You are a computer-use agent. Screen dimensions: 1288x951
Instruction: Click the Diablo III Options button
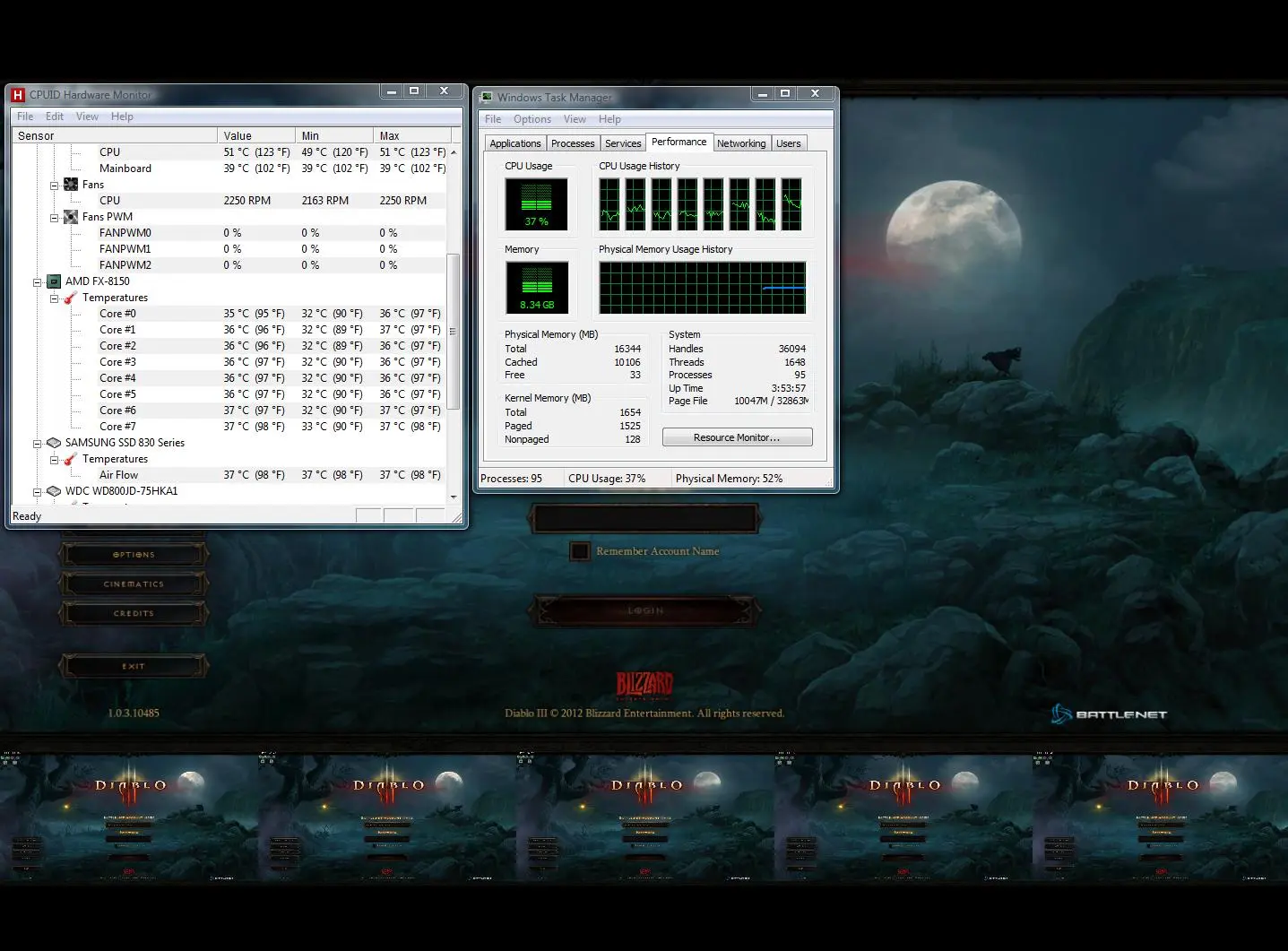pyautogui.click(x=134, y=555)
